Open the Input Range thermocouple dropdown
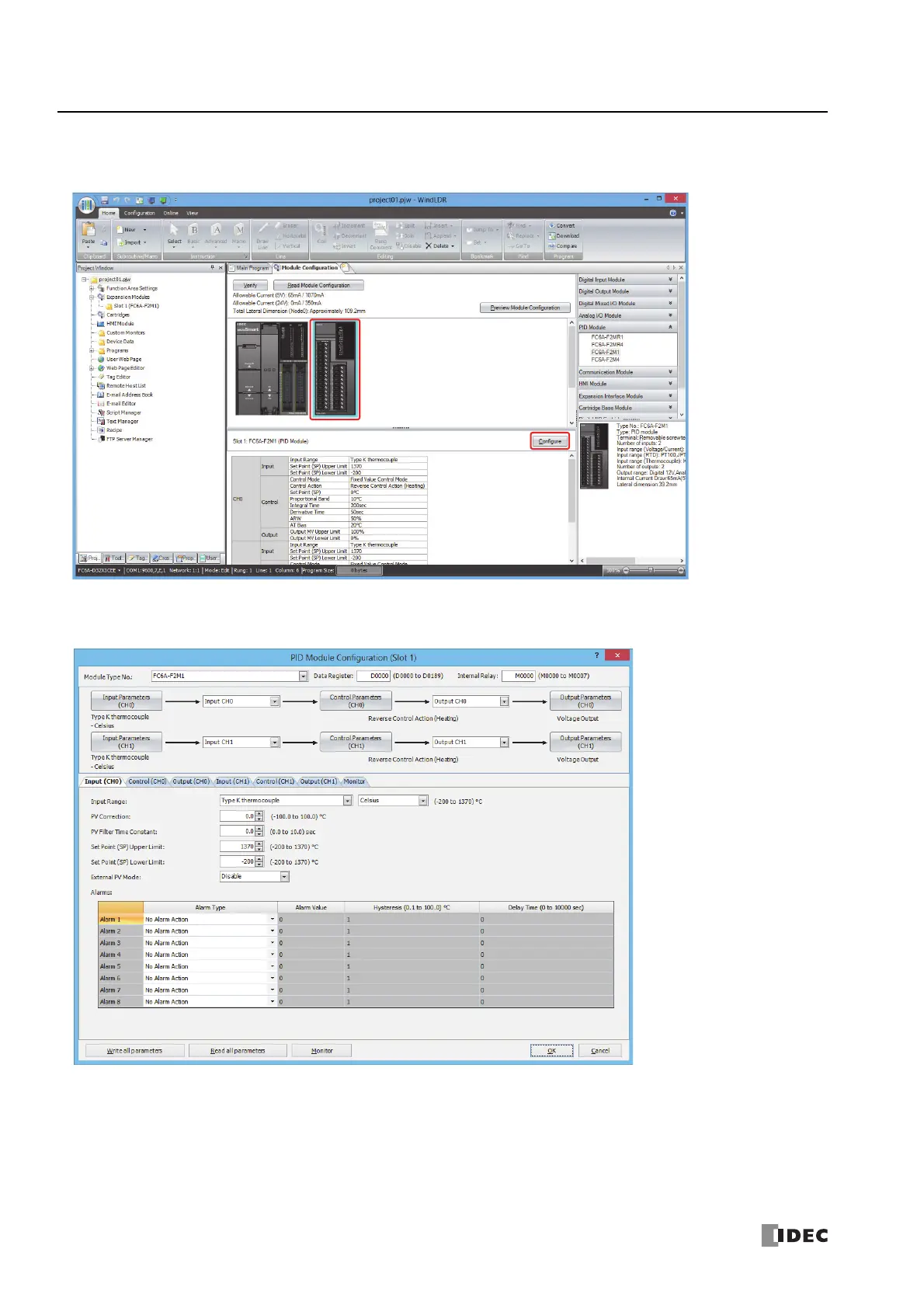 click(x=348, y=801)
